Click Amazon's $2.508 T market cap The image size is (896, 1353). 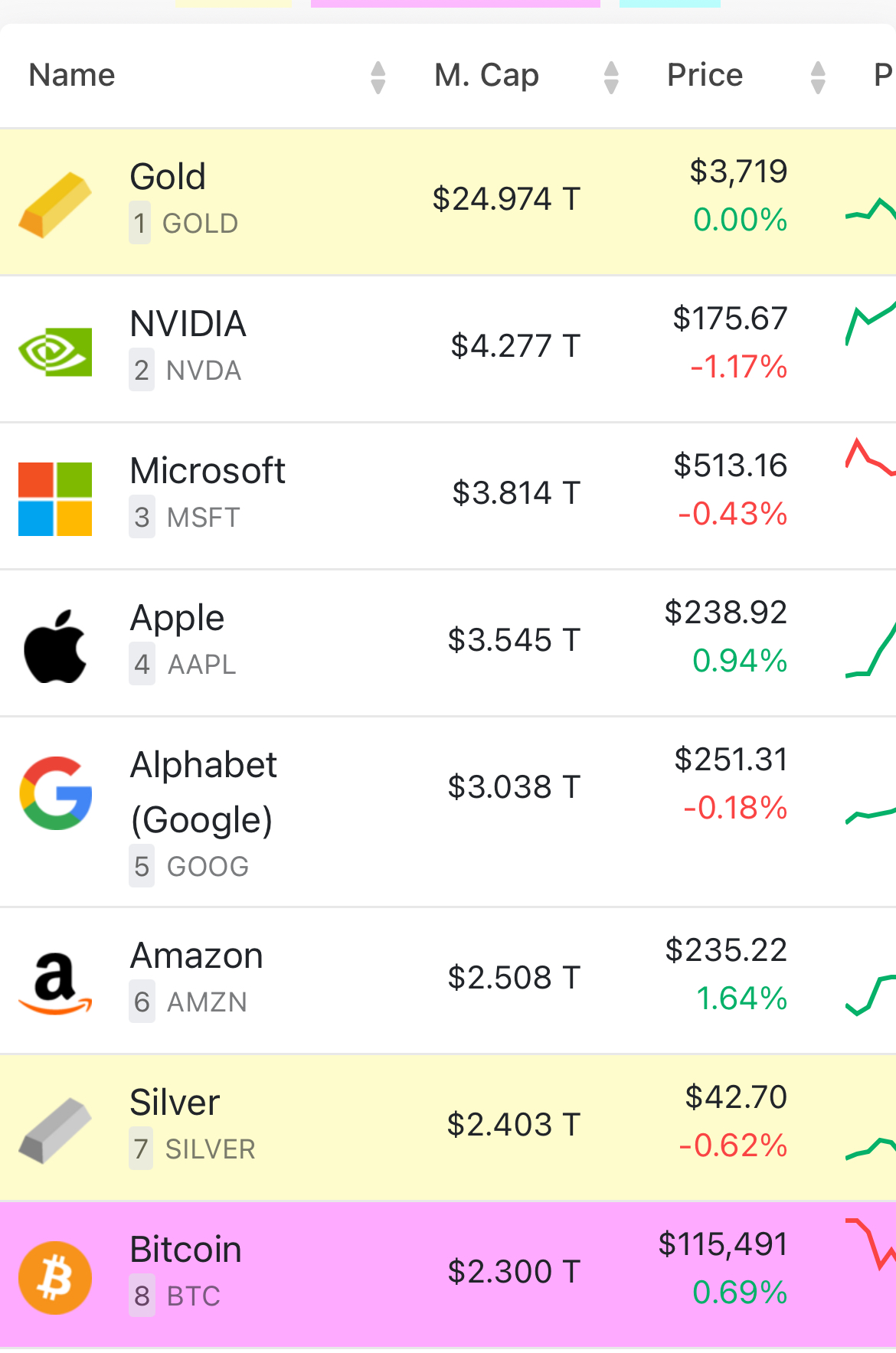(514, 977)
